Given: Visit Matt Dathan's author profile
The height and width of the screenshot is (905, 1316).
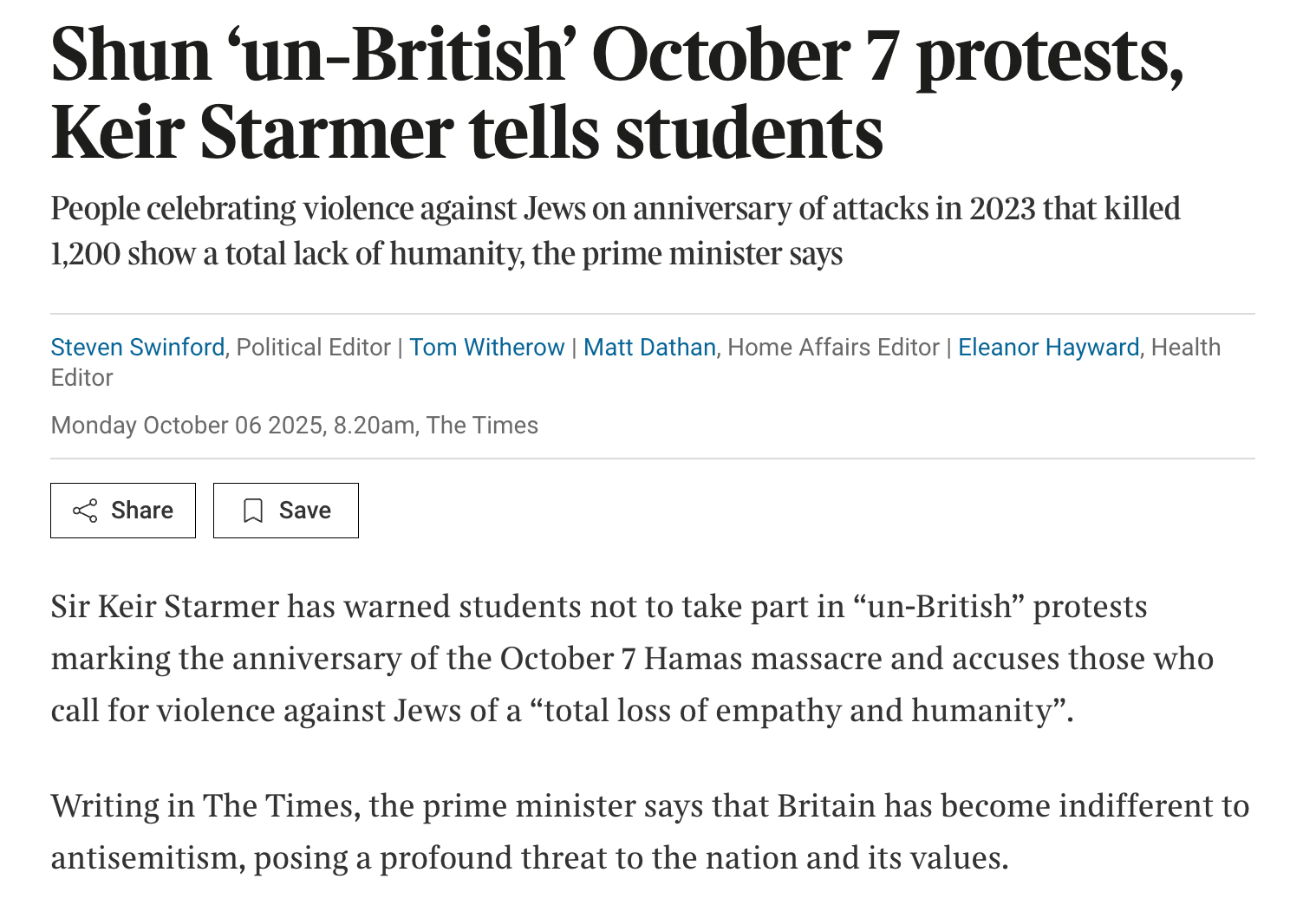Looking at the screenshot, I should [x=649, y=348].
